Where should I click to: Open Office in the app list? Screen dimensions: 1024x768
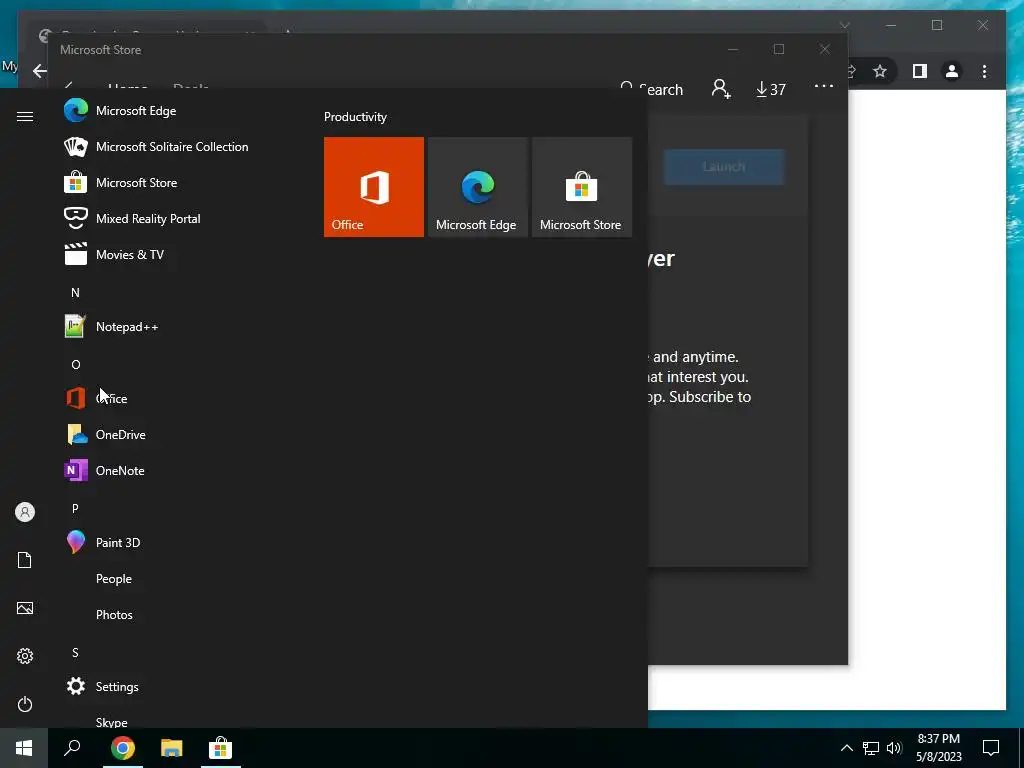97,398
